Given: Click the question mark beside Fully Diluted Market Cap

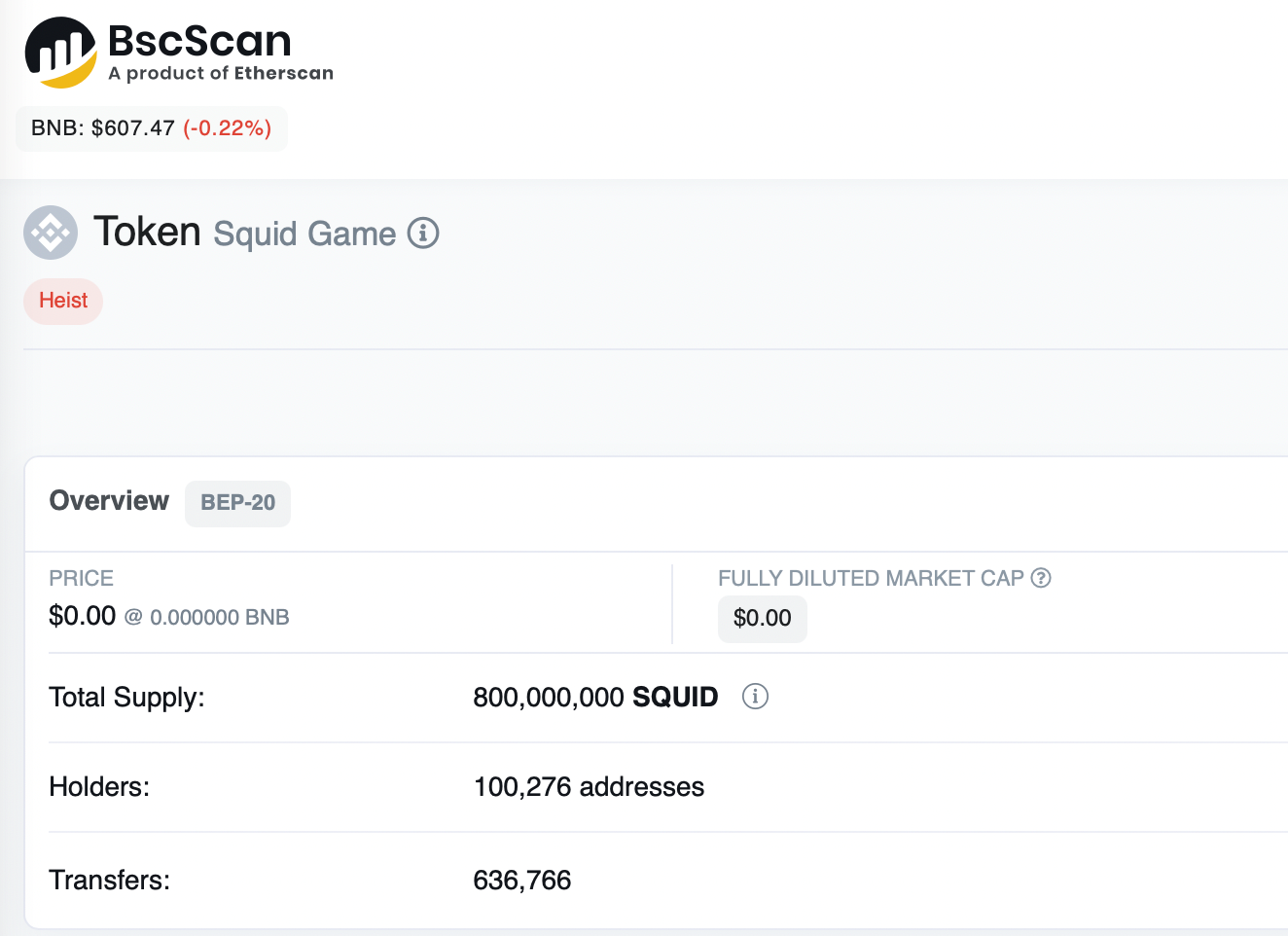Looking at the screenshot, I should (1041, 578).
